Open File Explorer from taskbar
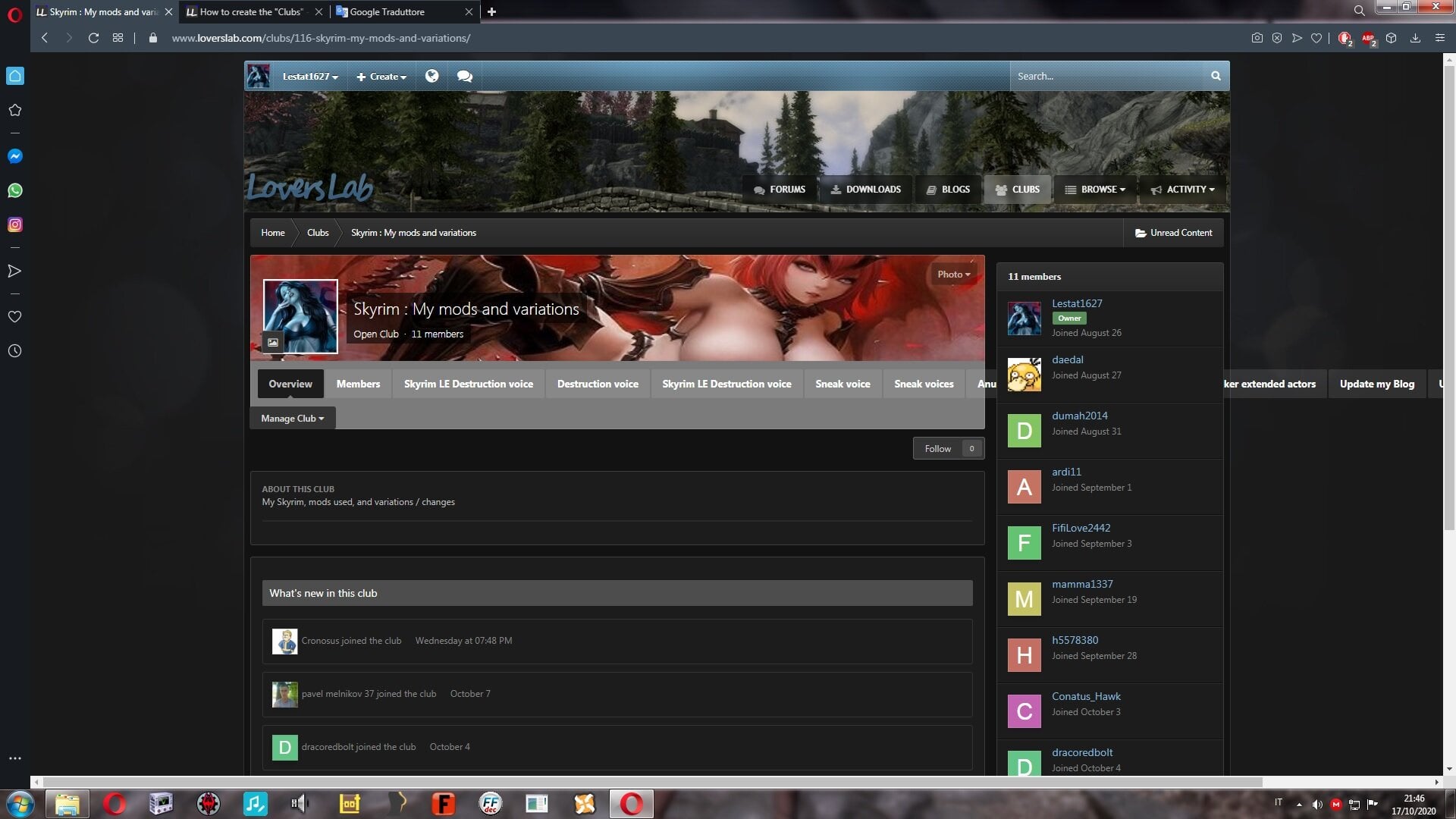Screen dimensions: 1456x819 [67, 804]
